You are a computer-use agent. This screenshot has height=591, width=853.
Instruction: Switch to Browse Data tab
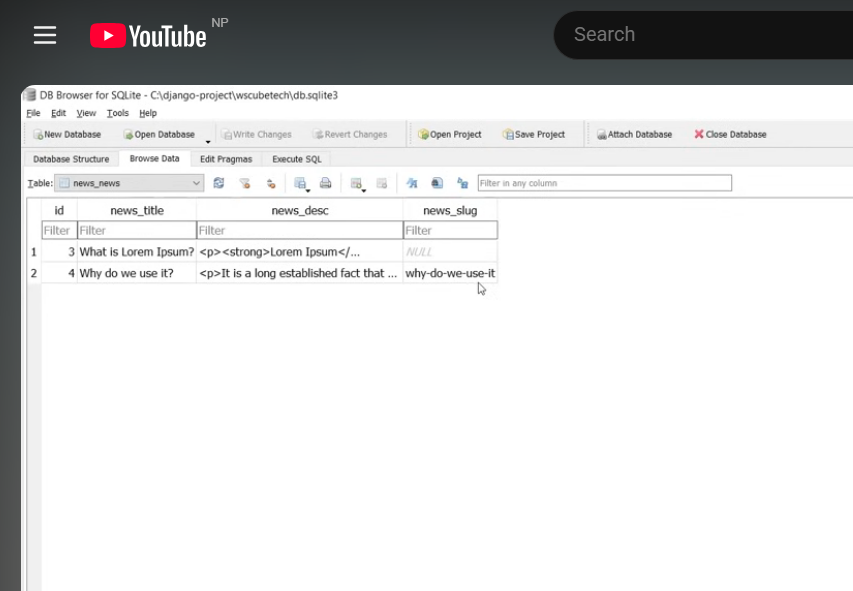coord(154,158)
